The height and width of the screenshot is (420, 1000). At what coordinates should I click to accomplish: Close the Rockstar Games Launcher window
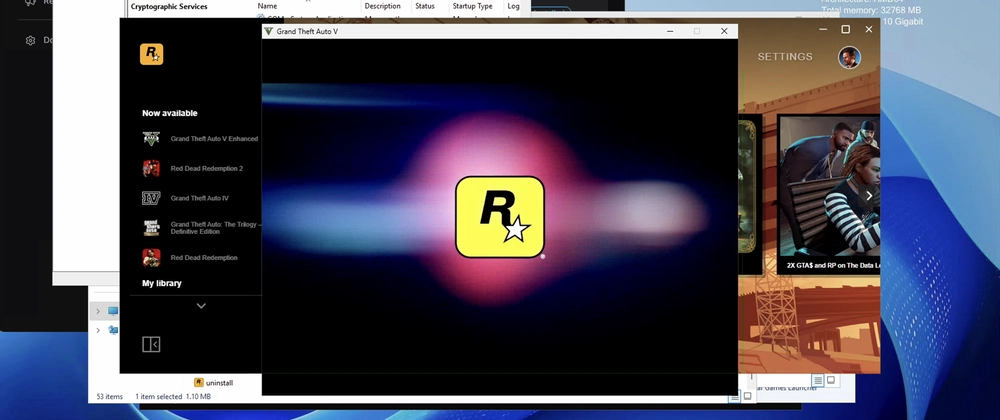pyautogui.click(x=869, y=29)
